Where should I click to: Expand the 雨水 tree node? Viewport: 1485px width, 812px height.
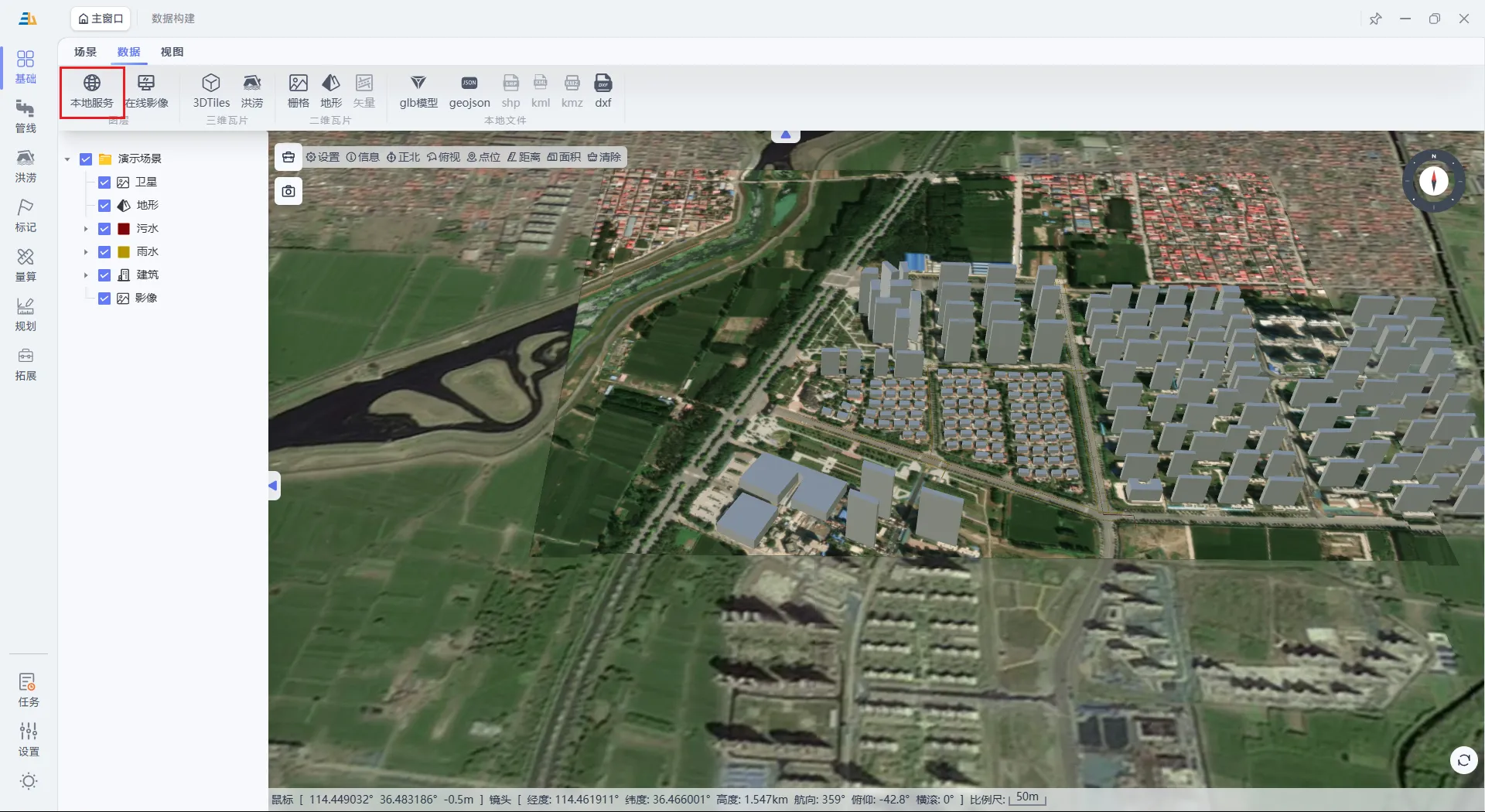coord(86,252)
